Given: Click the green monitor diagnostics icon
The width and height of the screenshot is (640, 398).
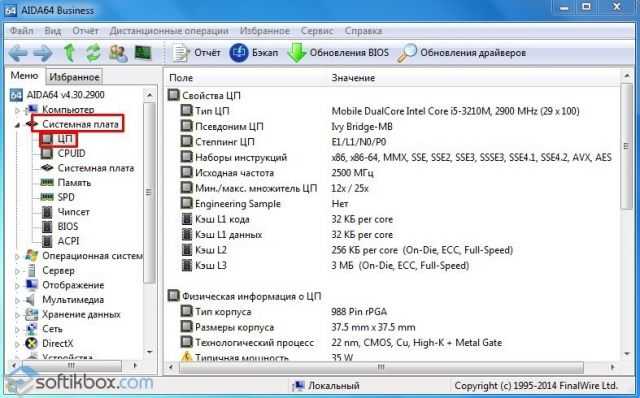Looking at the screenshot, I should point(143,53).
